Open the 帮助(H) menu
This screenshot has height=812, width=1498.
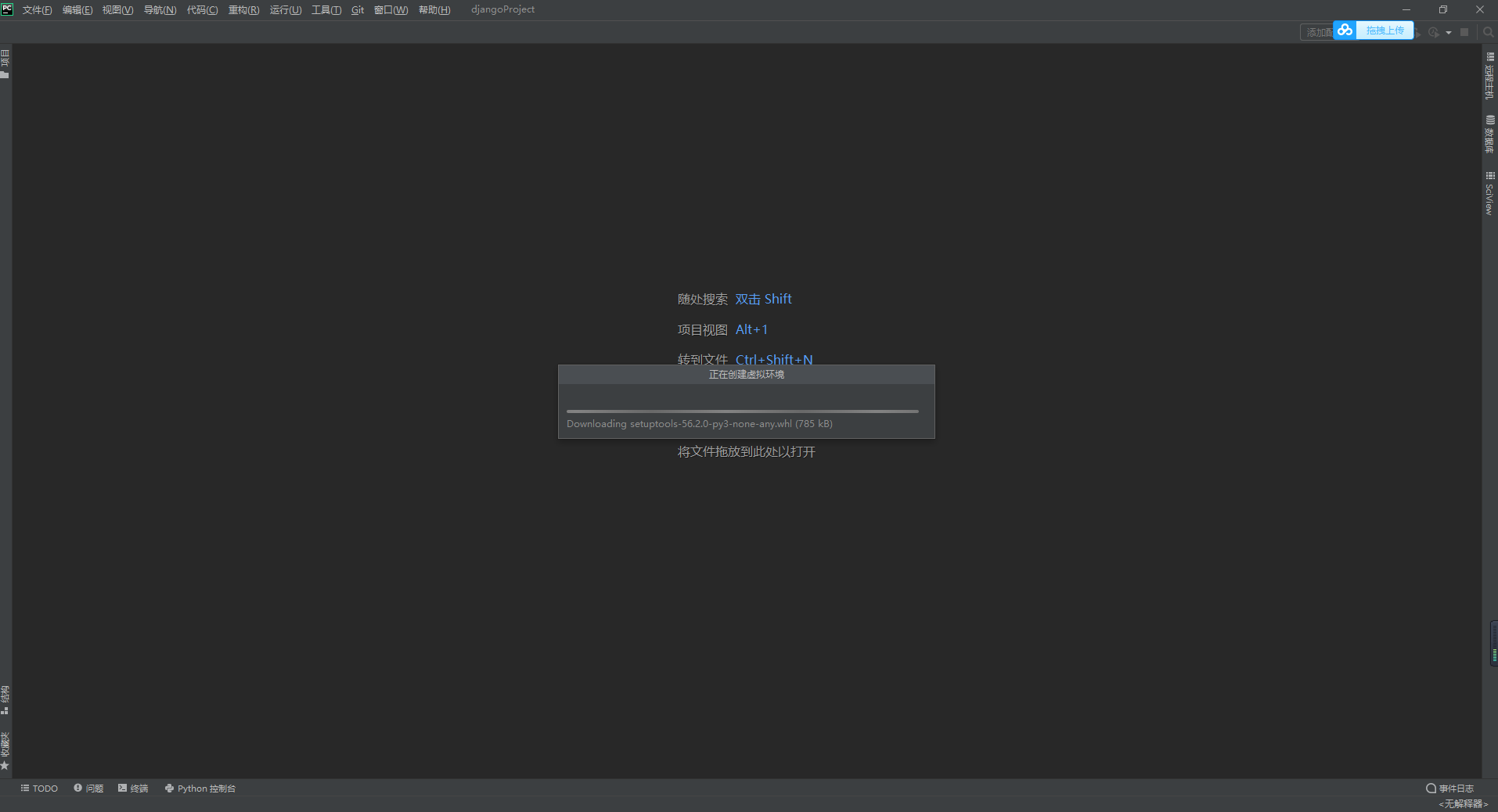tap(434, 10)
